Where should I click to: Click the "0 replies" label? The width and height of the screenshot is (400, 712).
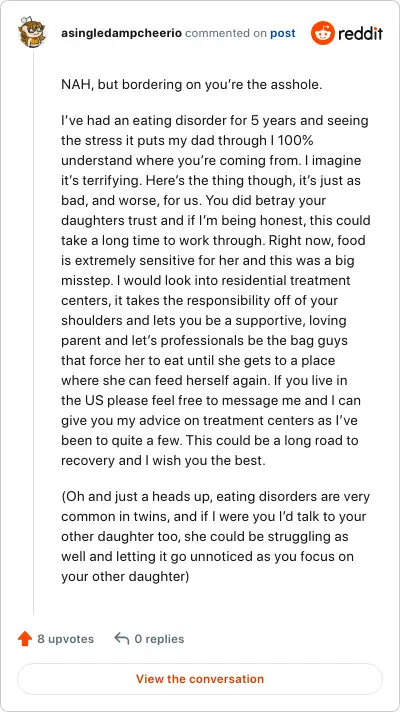(159, 639)
